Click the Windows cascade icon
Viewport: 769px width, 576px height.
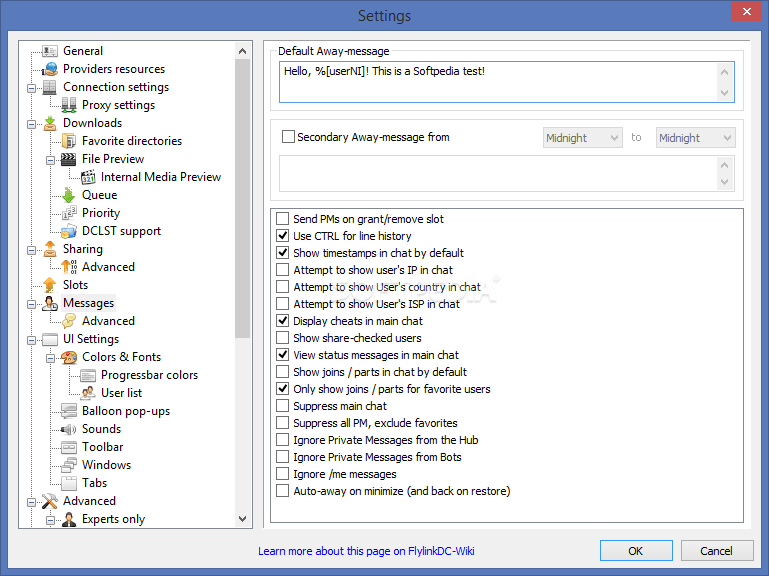click(69, 465)
